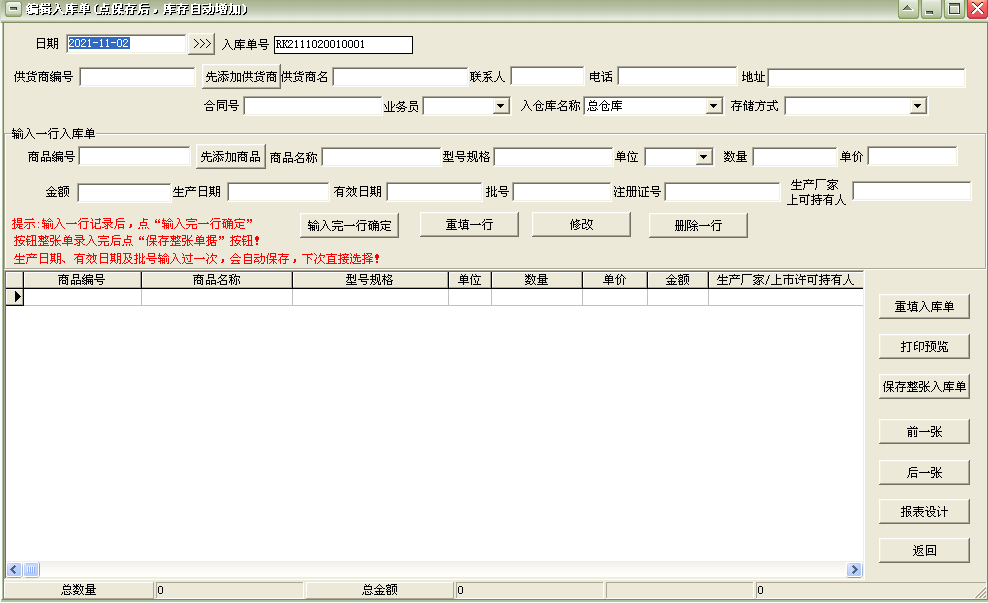
Task: Click the 生产厂家上可持有人 input field
Action: [x=912, y=191]
